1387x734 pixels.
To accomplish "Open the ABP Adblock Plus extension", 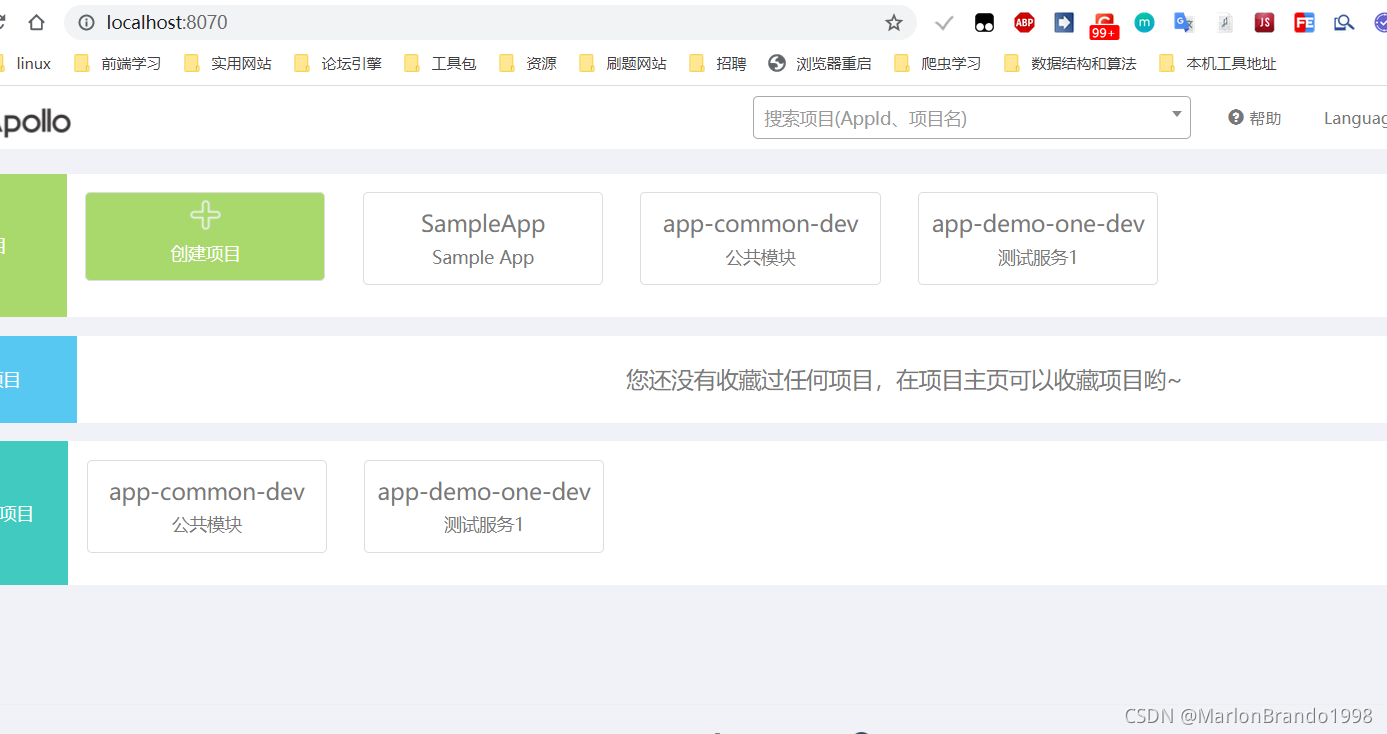I will pos(1024,22).
